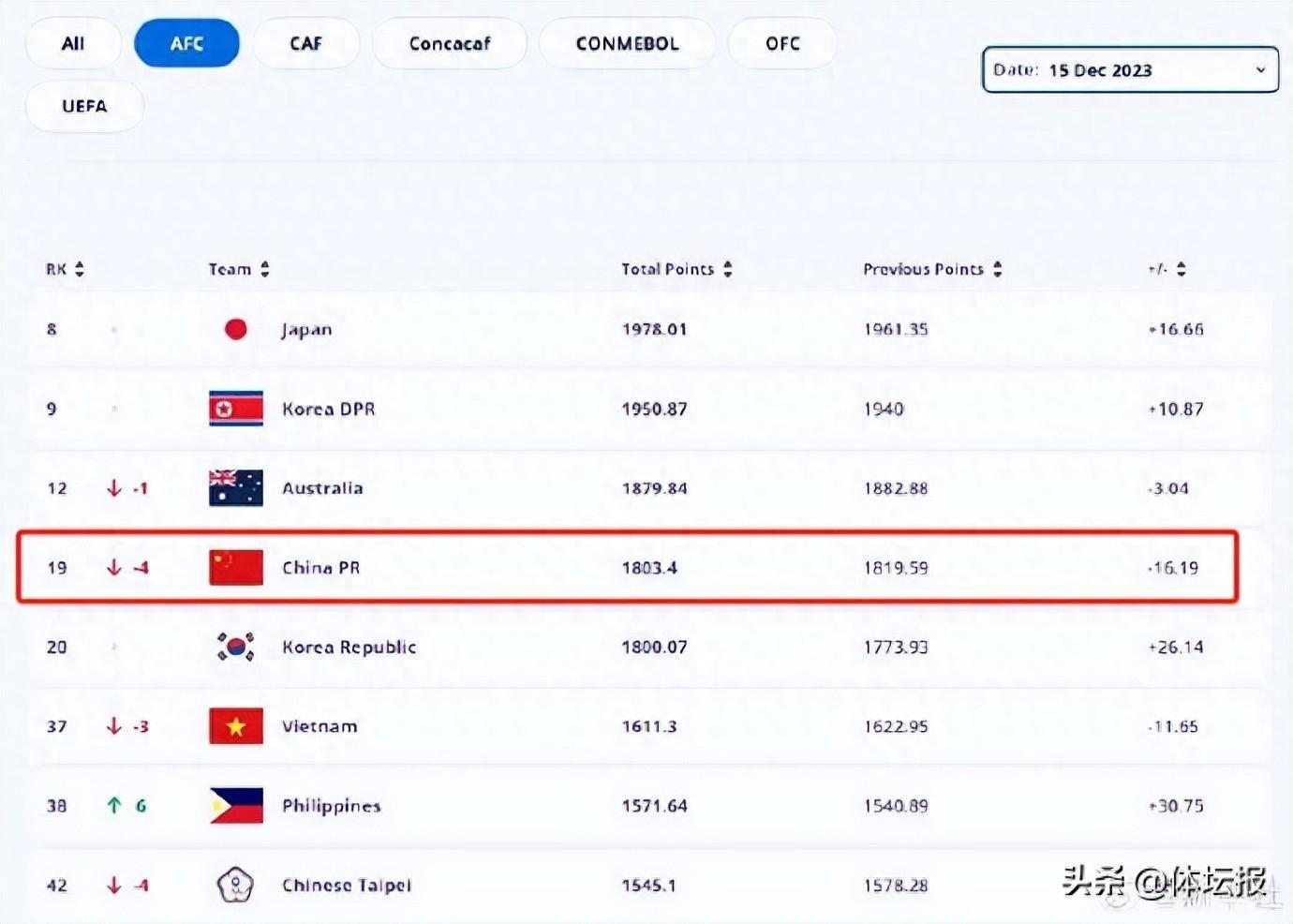Open the Date 15 Dec 2023 dropdown
This screenshot has width=1293, height=924.
(1130, 70)
